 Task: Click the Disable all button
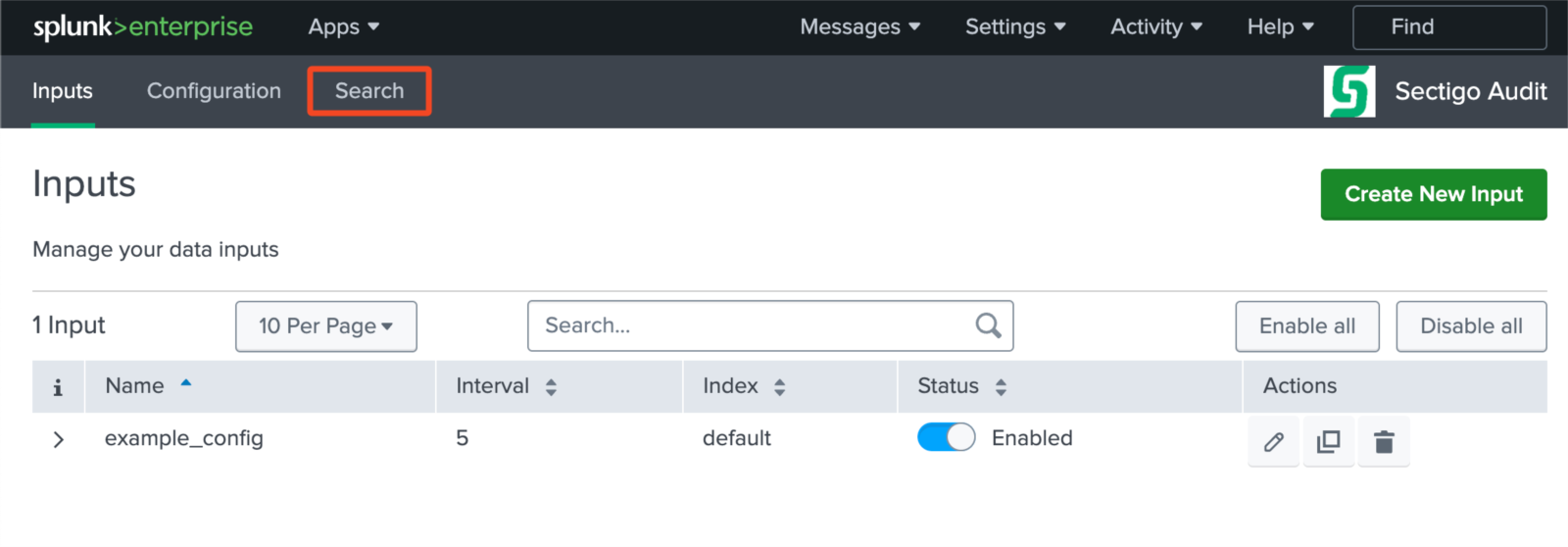pos(1470,326)
